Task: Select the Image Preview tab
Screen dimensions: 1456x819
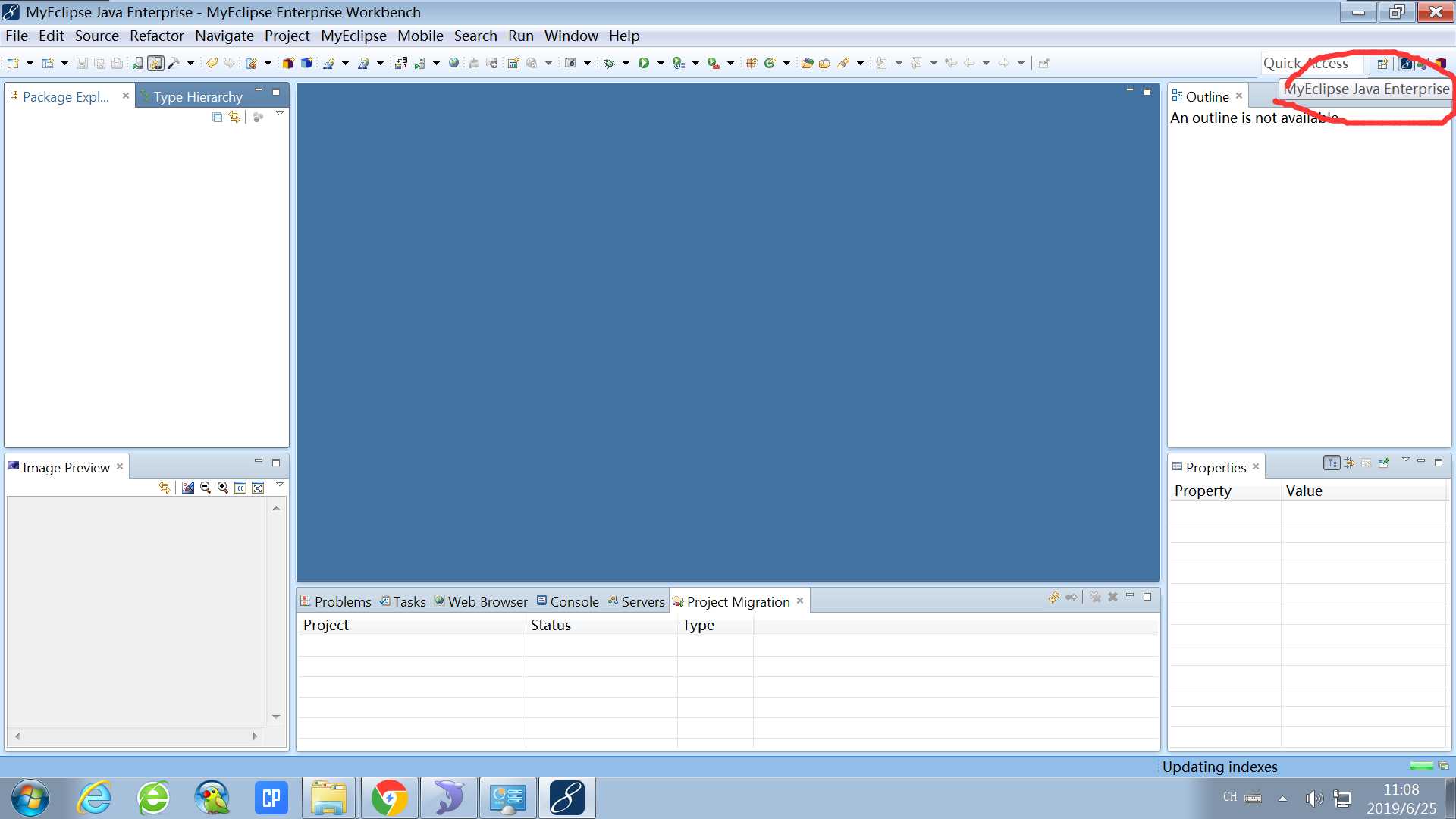Action: click(x=65, y=467)
